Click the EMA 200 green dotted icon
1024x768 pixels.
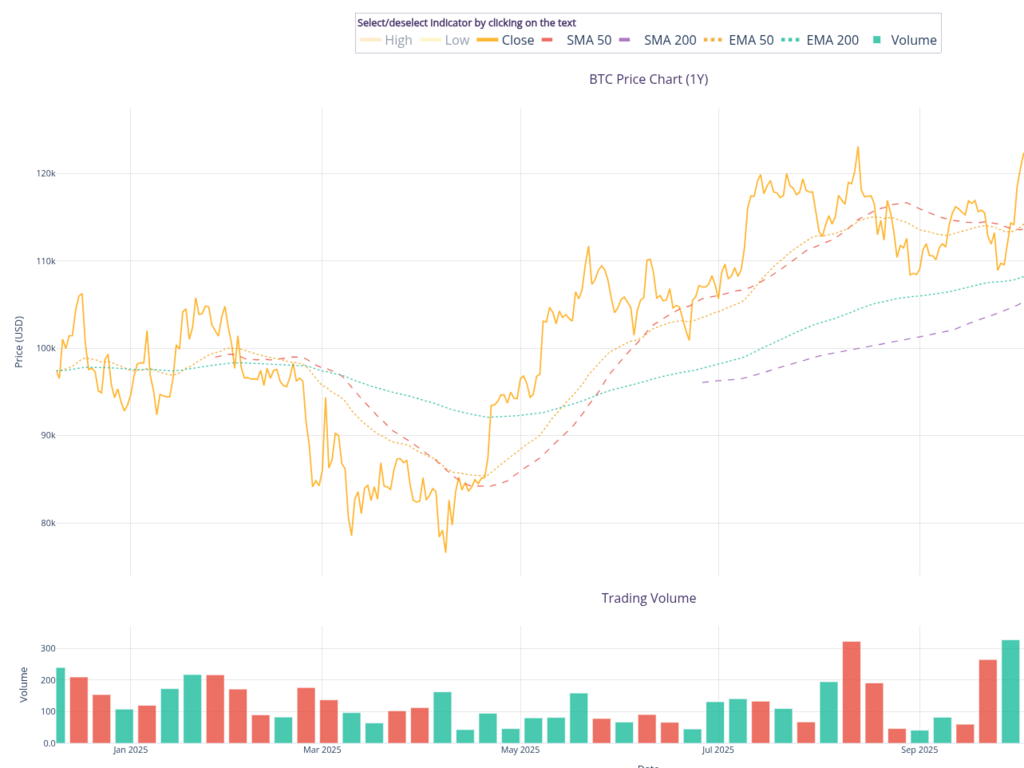pos(789,40)
